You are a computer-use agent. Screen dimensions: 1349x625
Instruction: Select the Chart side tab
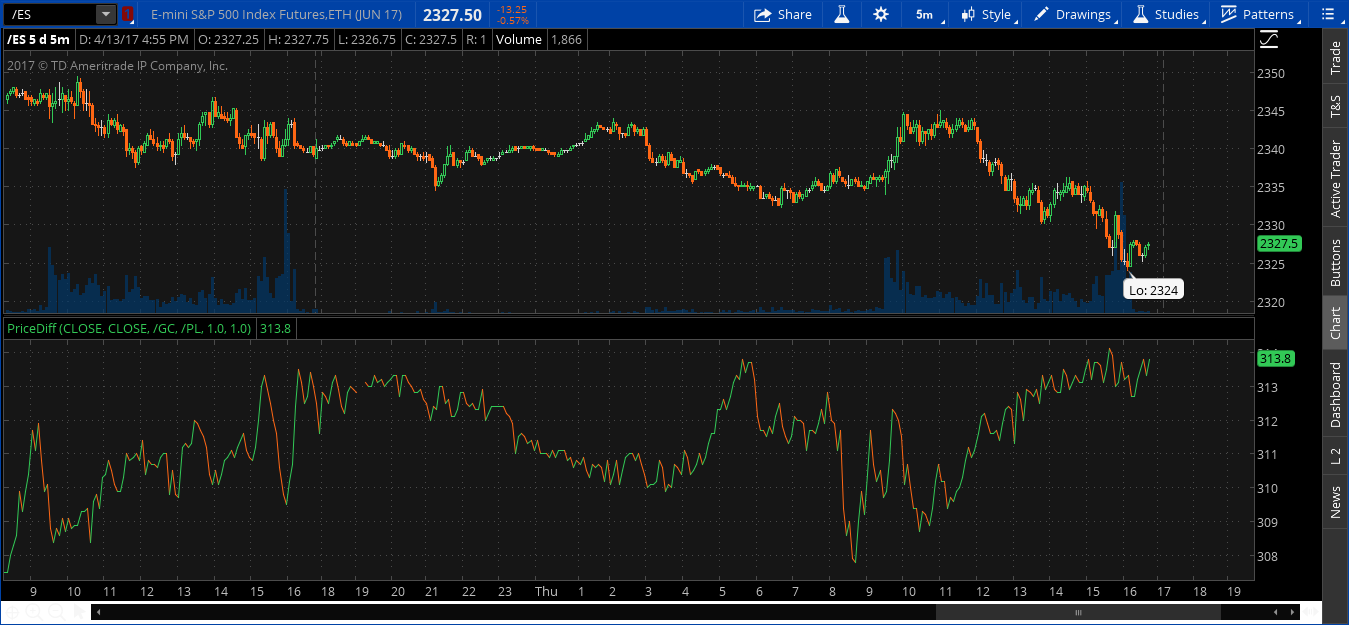[x=1335, y=322]
